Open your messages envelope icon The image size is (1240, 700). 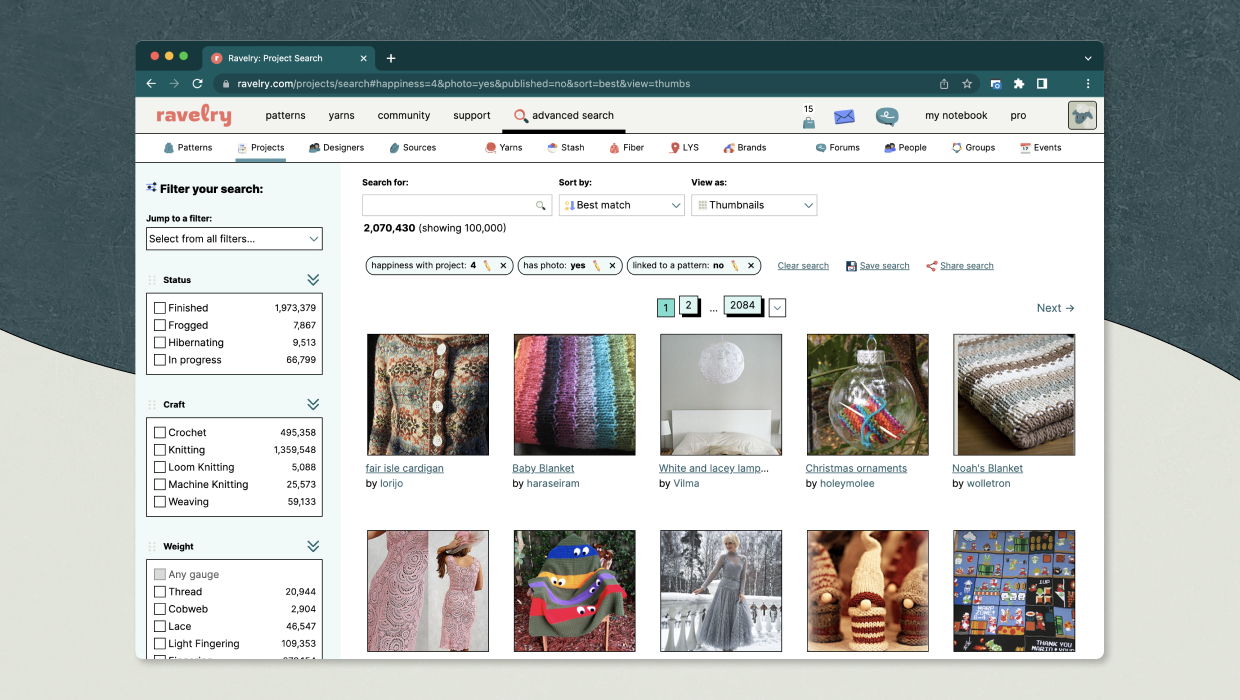(844, 117)
